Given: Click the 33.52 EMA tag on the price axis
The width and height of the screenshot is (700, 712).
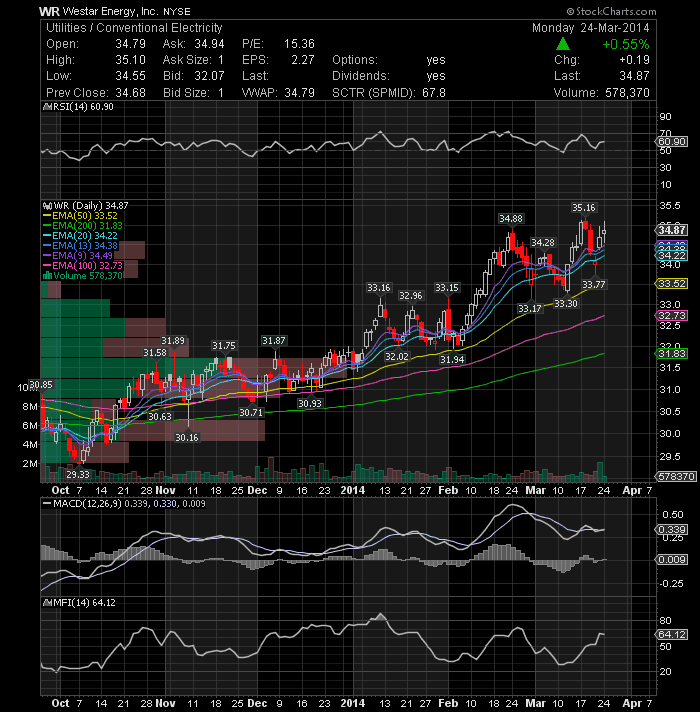Looking at the screenshot, I should (x=672, y=283).
